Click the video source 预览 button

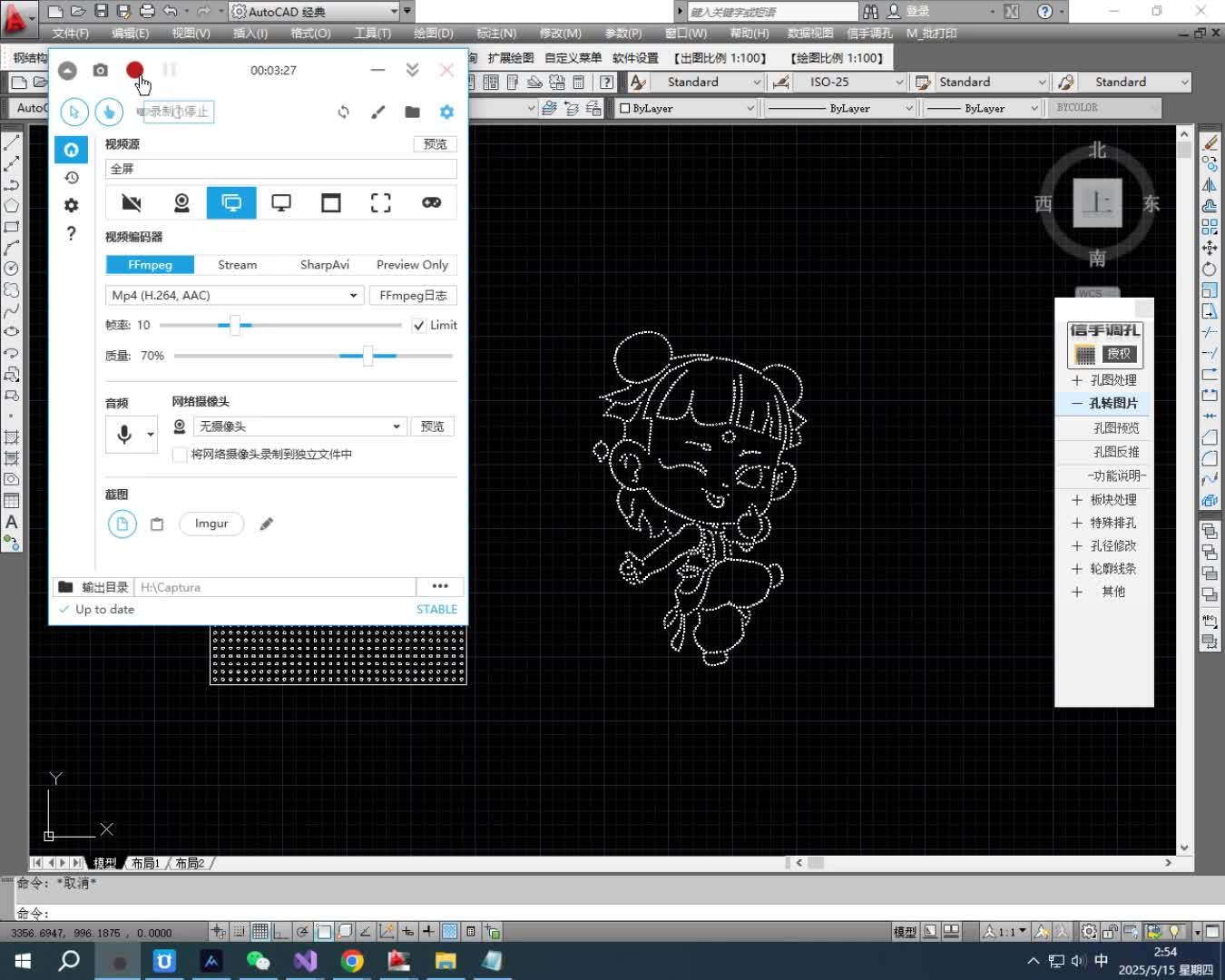[x=435, y=144]
